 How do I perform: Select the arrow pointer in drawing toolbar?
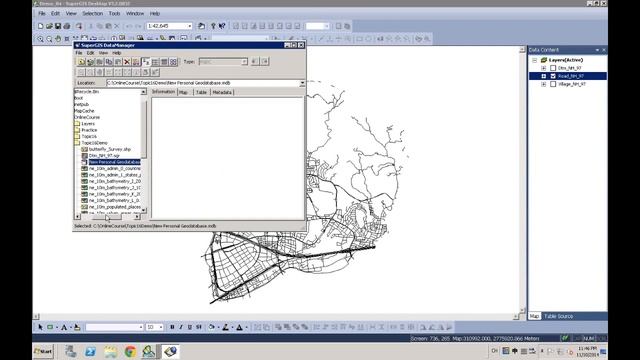pos(40,327)
